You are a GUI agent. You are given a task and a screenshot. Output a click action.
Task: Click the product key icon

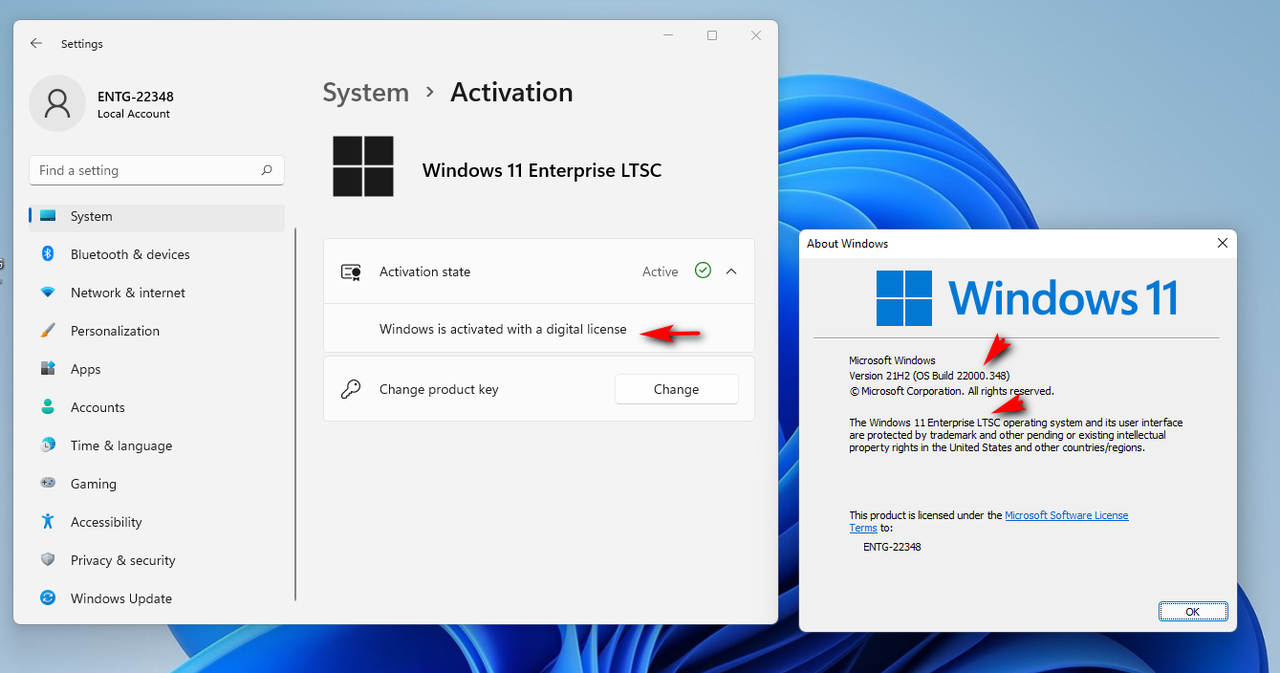coord(350,390)
